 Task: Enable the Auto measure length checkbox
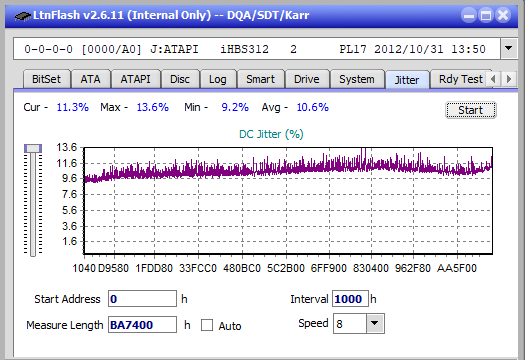click(207, 325)
